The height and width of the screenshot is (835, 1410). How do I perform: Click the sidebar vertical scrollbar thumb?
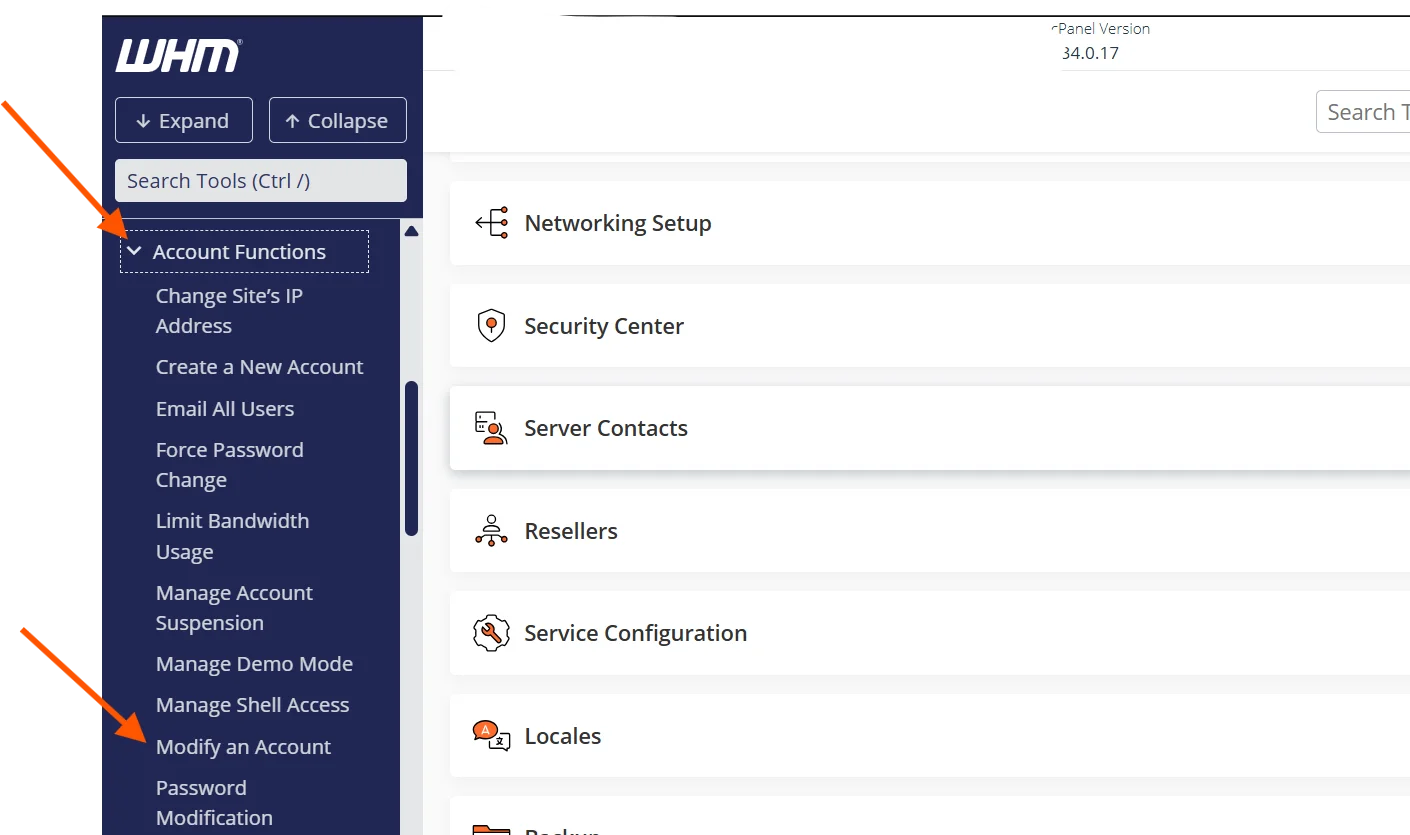tap(411, 458)
